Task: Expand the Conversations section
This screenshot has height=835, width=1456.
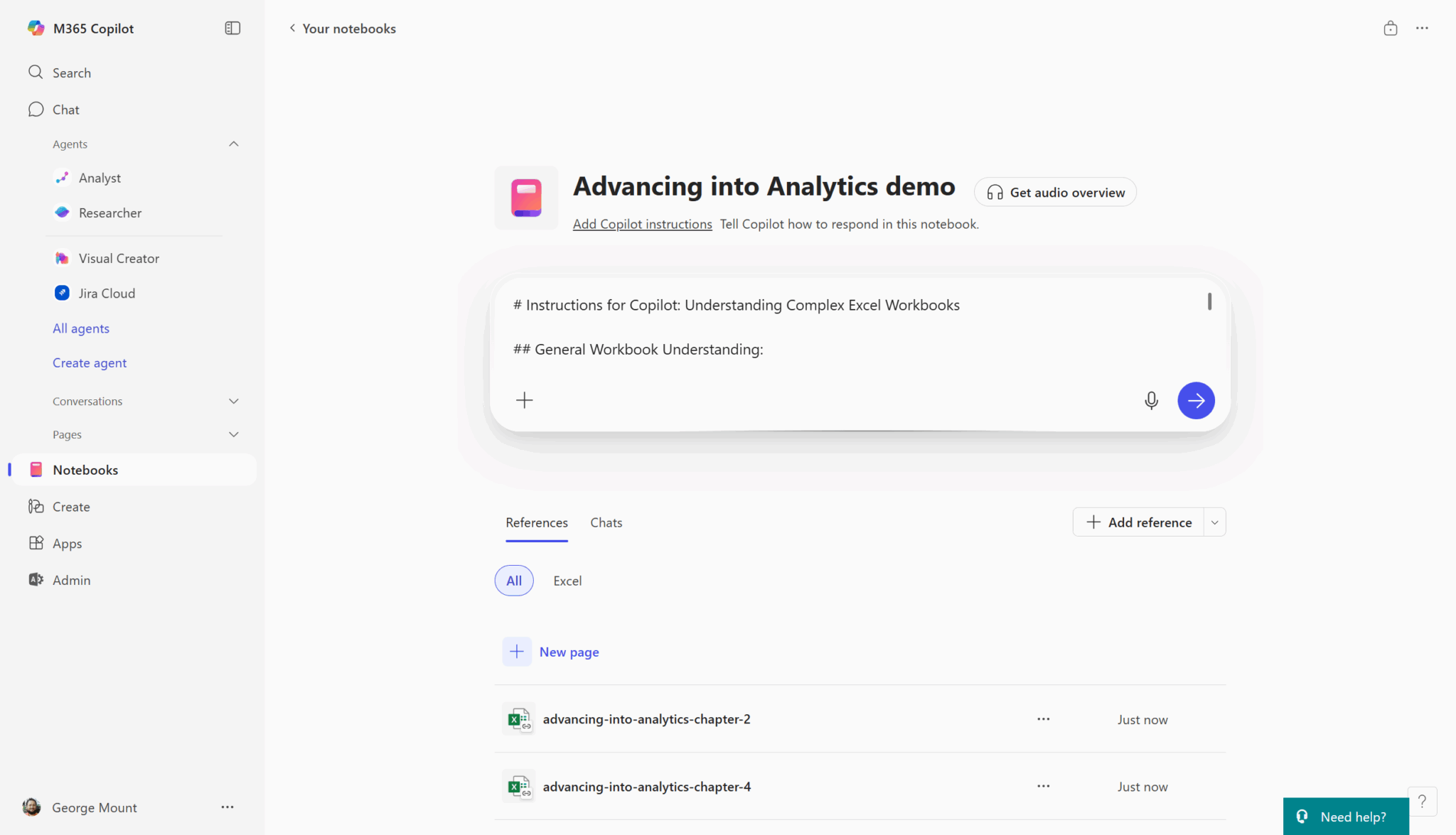Action: click(x=233, y=402)
